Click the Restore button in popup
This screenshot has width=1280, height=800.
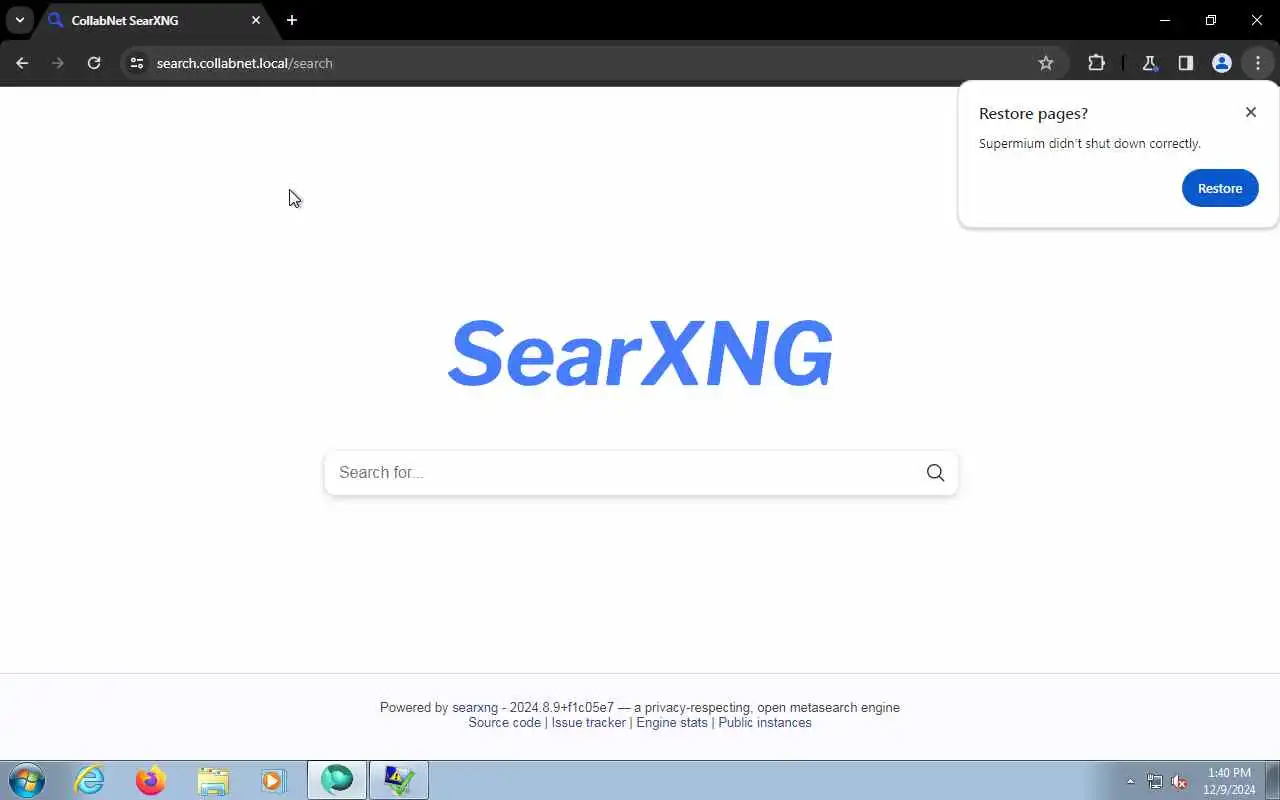(1220, 188)
